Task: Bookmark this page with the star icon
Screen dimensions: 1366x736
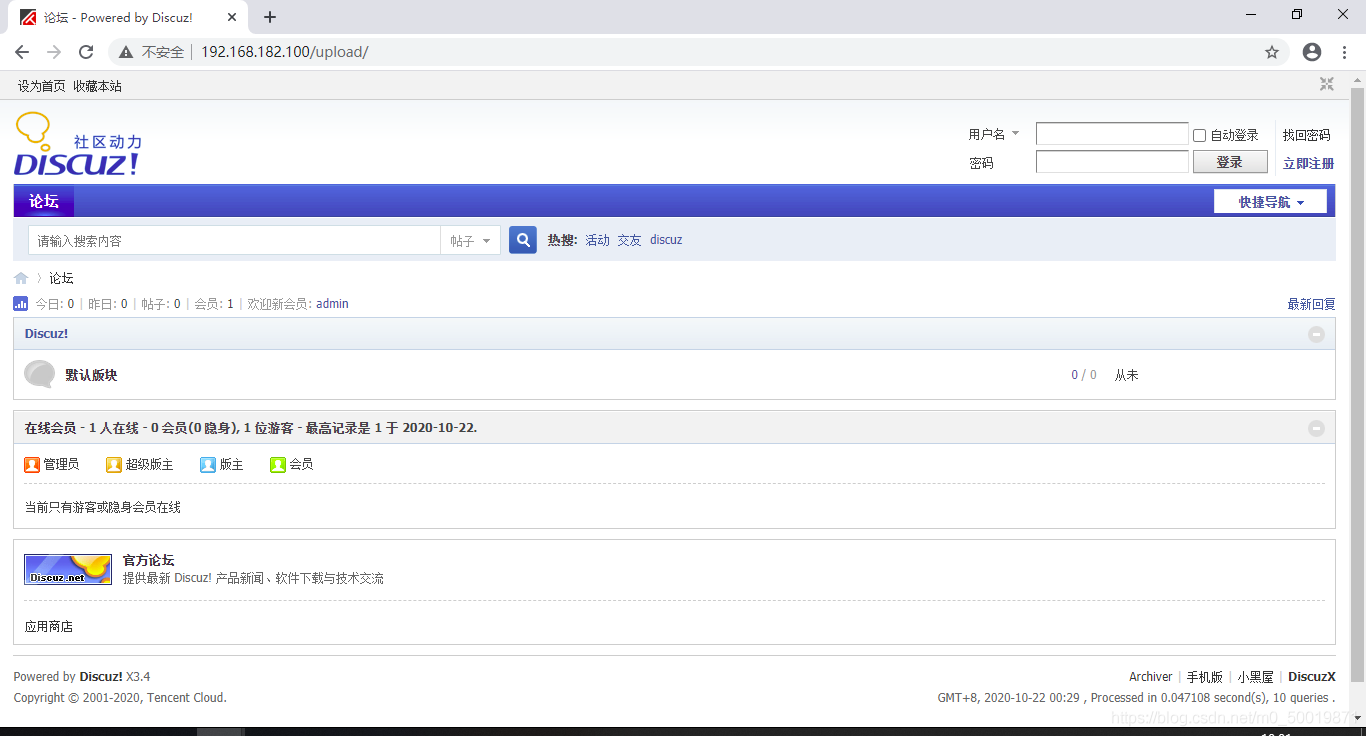Action: click(x=1272, y=52)
